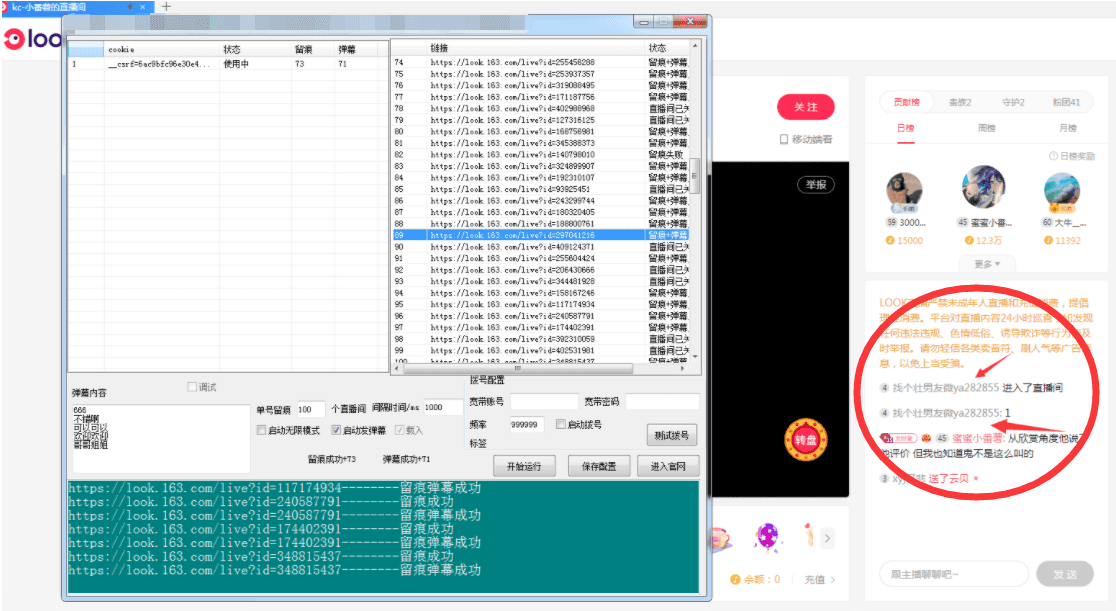Toggle the 载入 checkbox
This screenshot has height=611, width=1116.
coord(399,430)
